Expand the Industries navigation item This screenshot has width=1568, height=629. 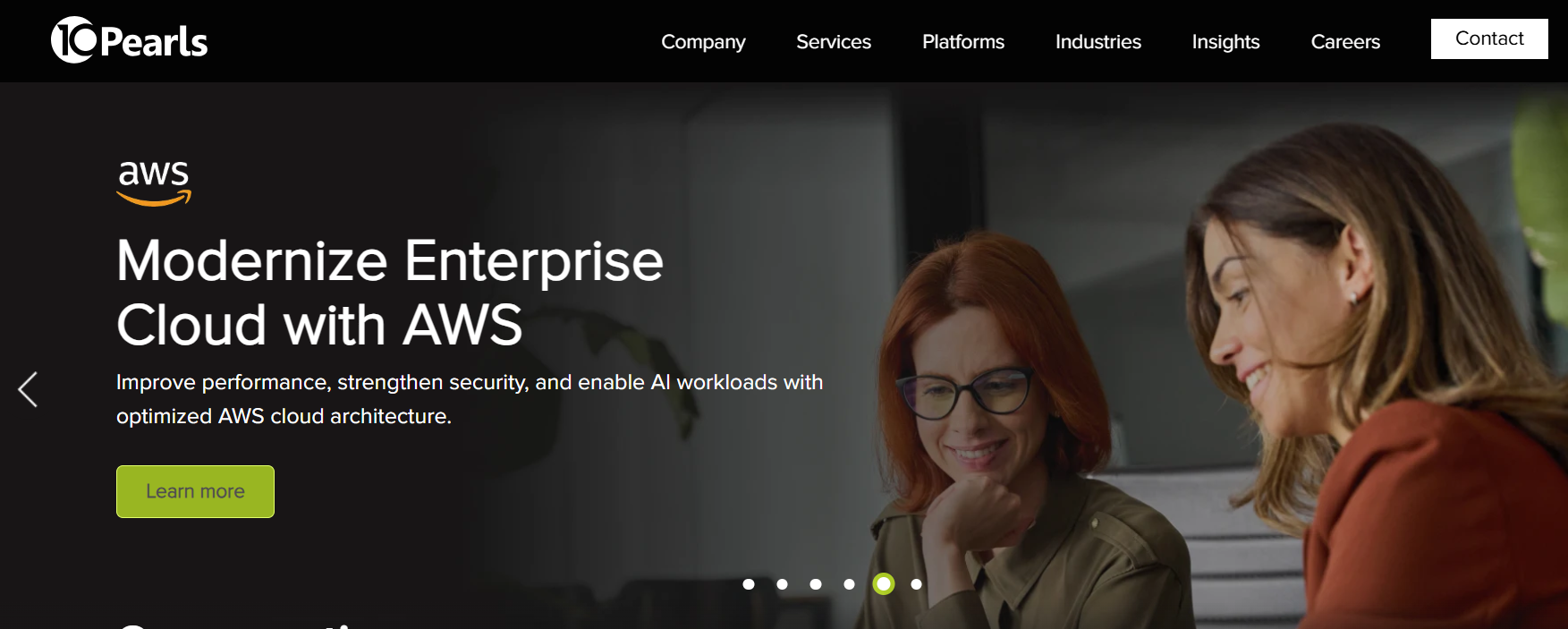[x=1098, y=42]
